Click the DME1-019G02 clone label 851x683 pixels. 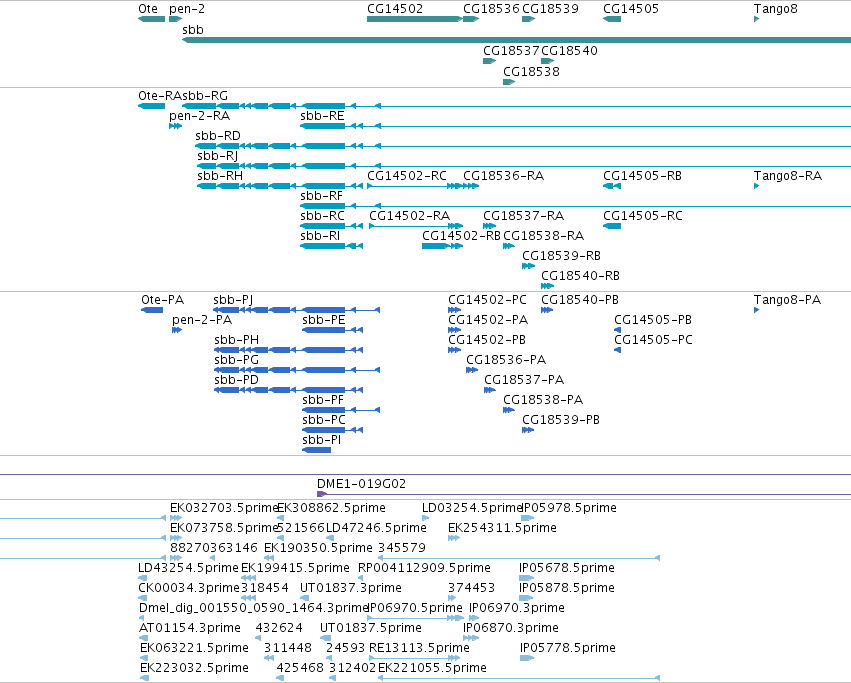pyautogui.click(x=361, y=484)
